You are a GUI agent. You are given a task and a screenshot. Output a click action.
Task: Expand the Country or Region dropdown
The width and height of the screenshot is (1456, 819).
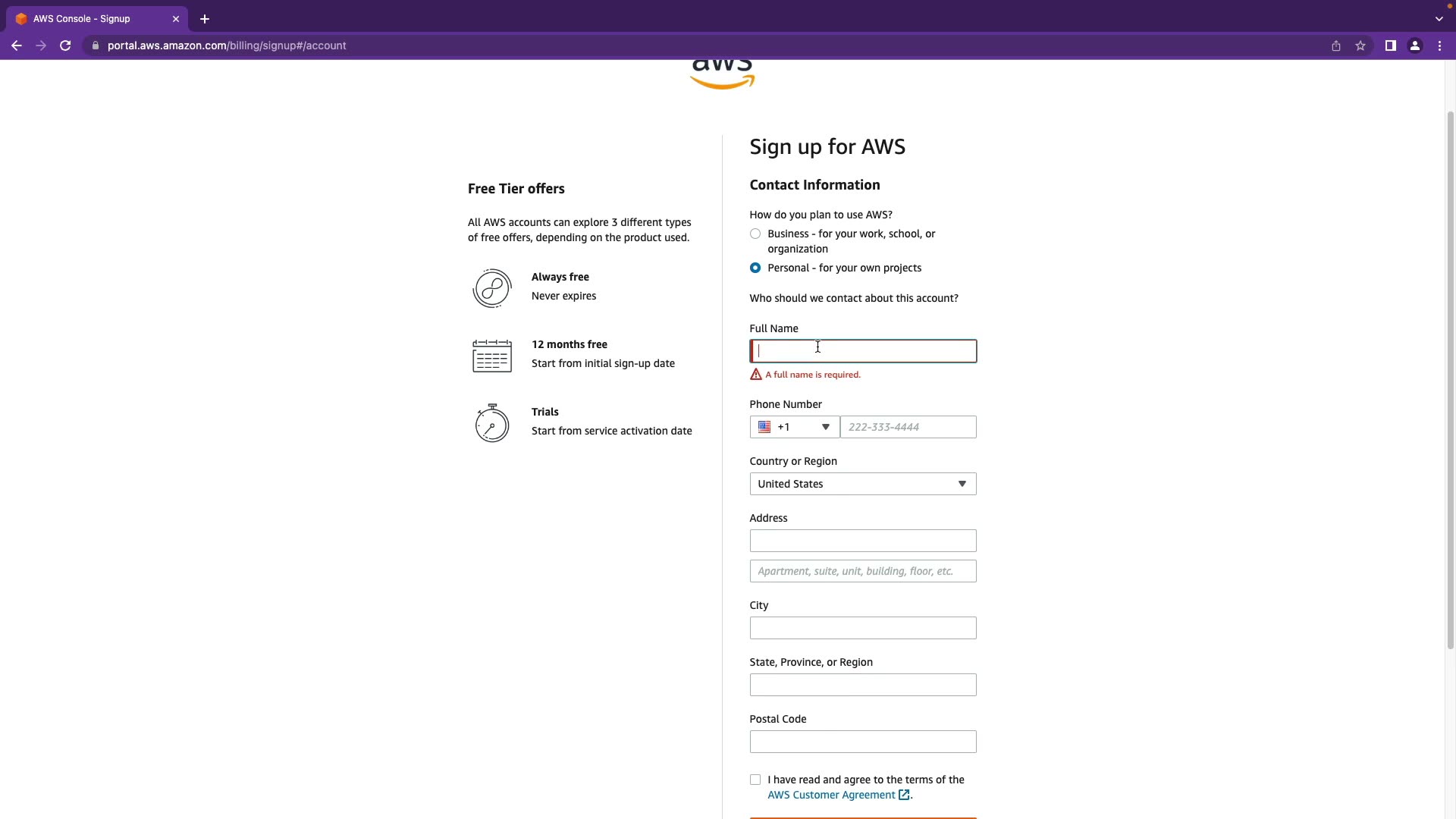click(x=862, y=484)
